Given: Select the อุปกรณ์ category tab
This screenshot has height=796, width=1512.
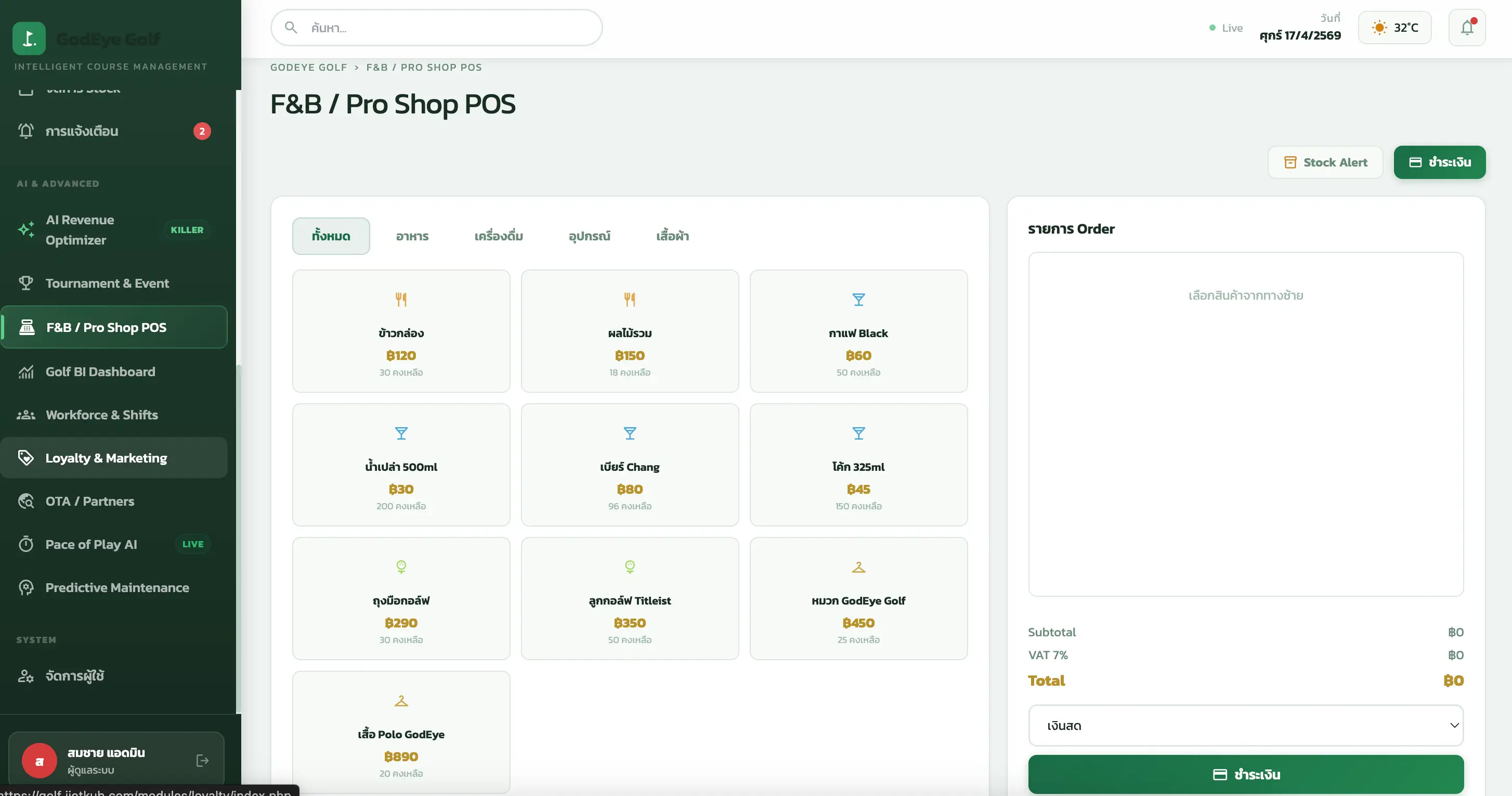Looking at the screenshot, I should click(x=589, y=236).
